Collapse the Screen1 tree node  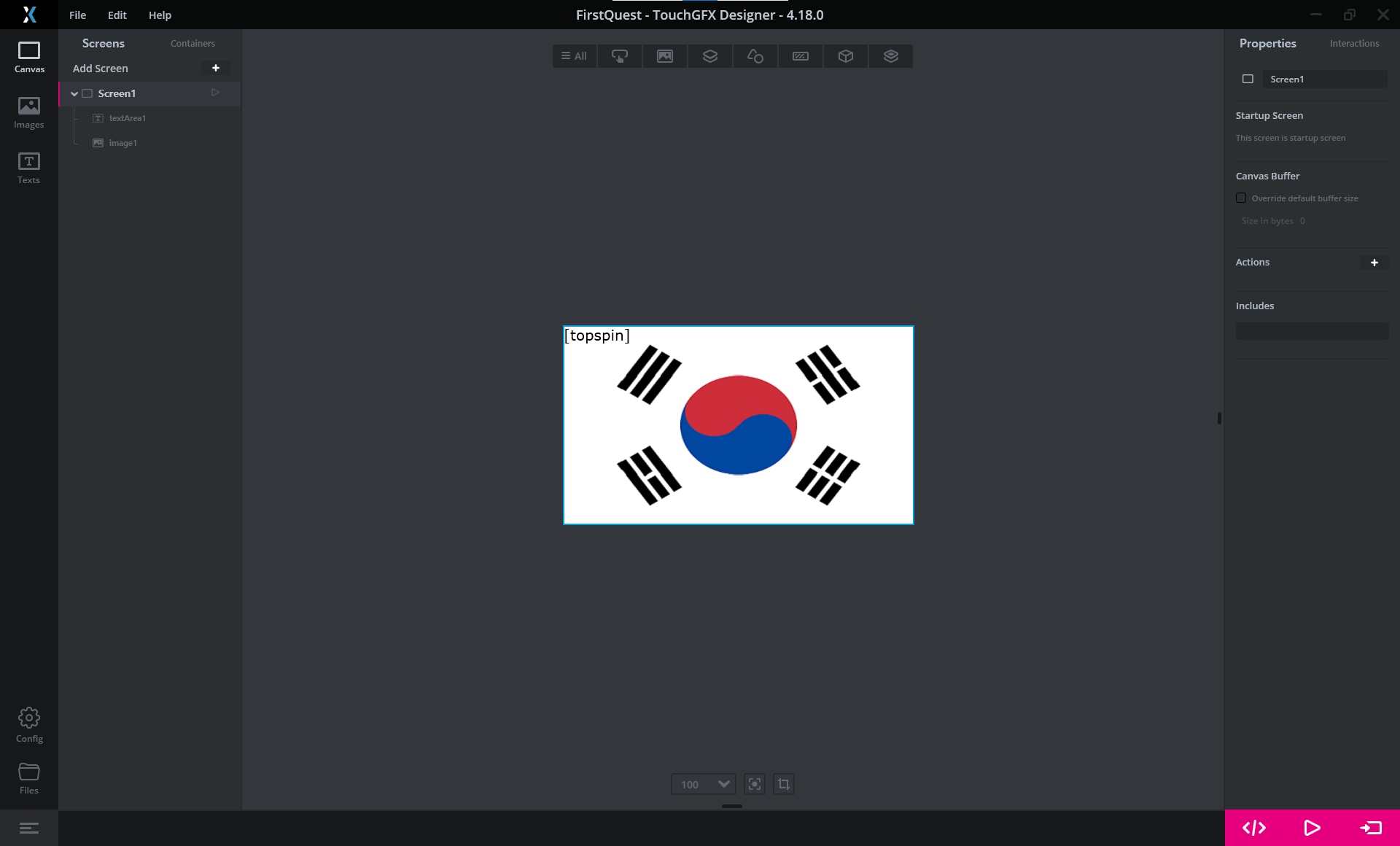click(74, 93)
